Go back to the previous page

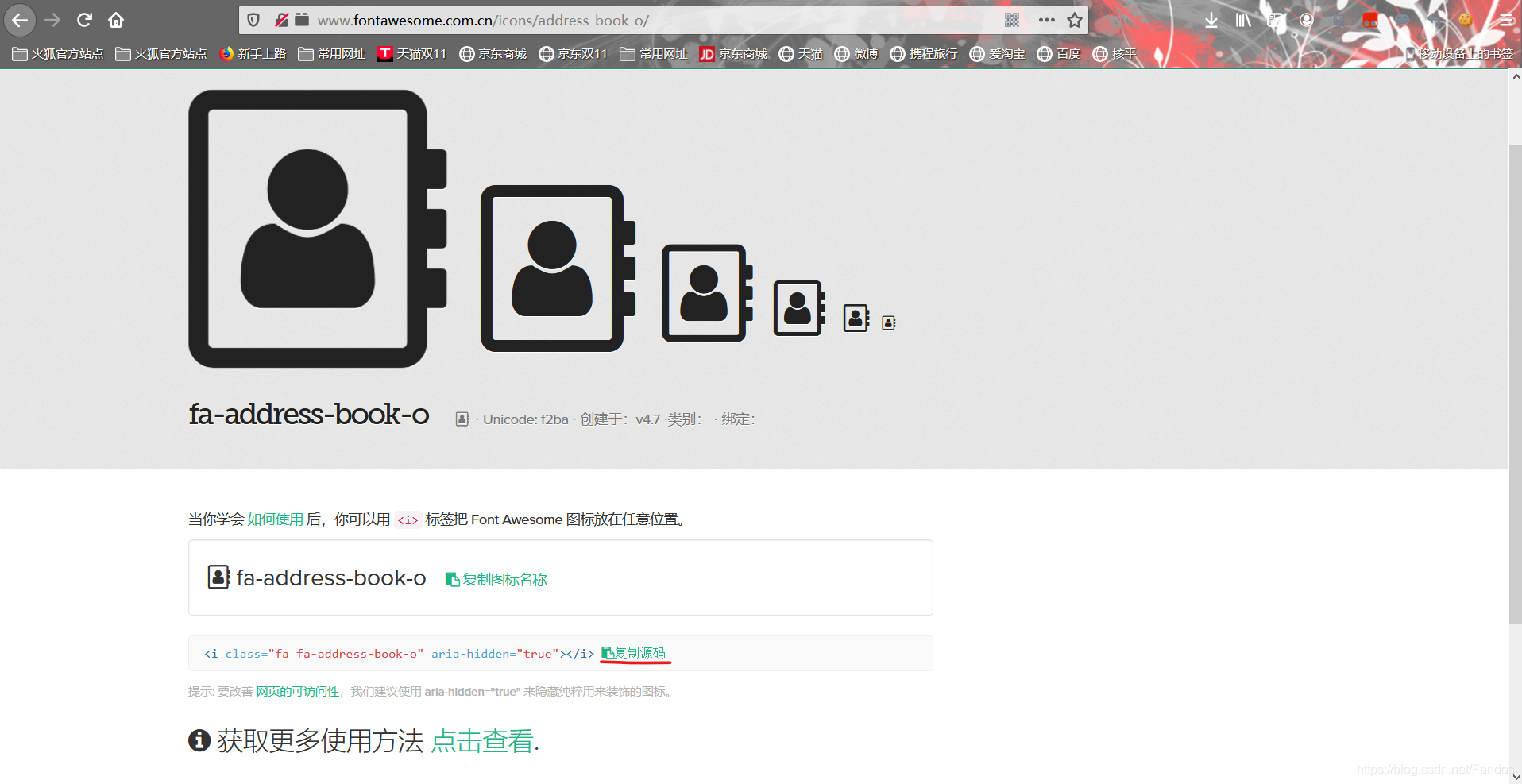coord(20,20)
